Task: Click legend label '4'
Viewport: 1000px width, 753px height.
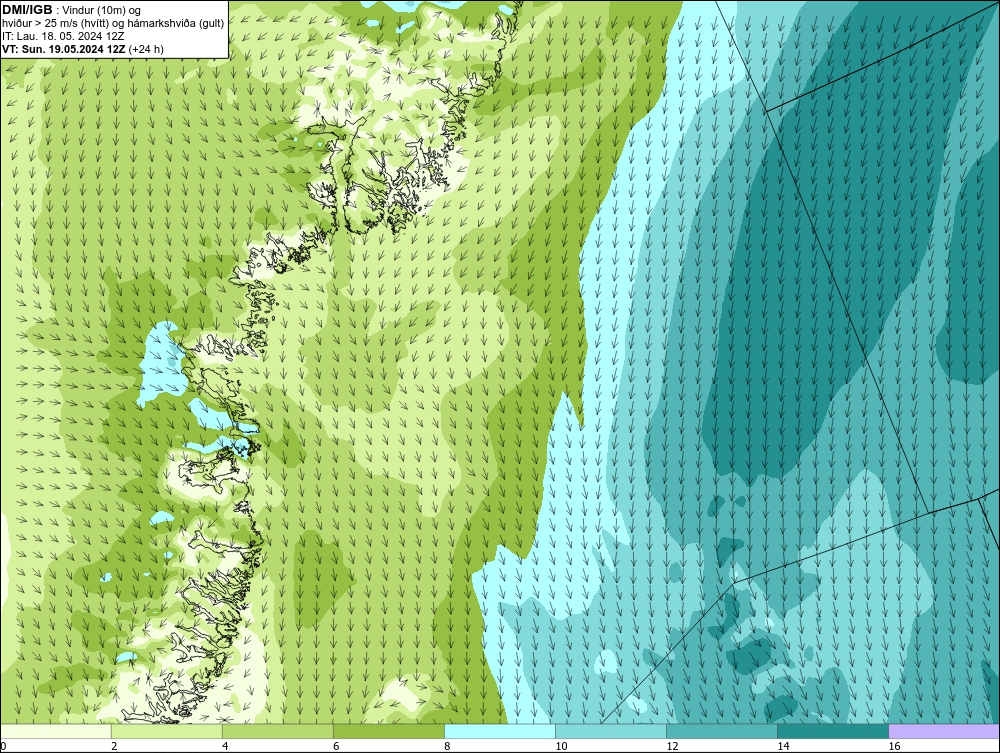Action: [x=225, y=746]
